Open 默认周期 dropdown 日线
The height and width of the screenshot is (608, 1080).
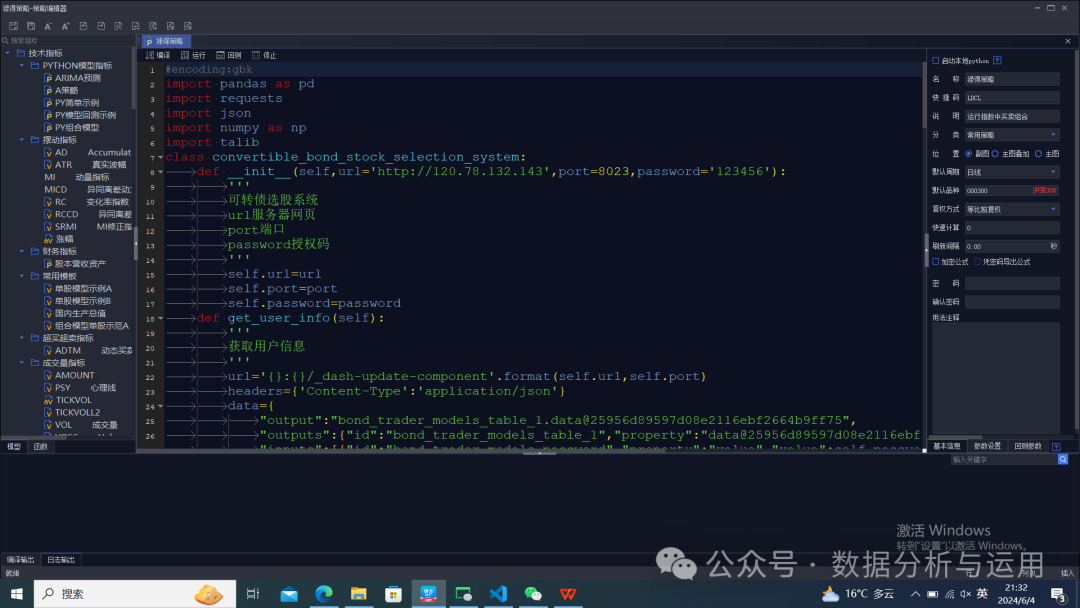1012,172
